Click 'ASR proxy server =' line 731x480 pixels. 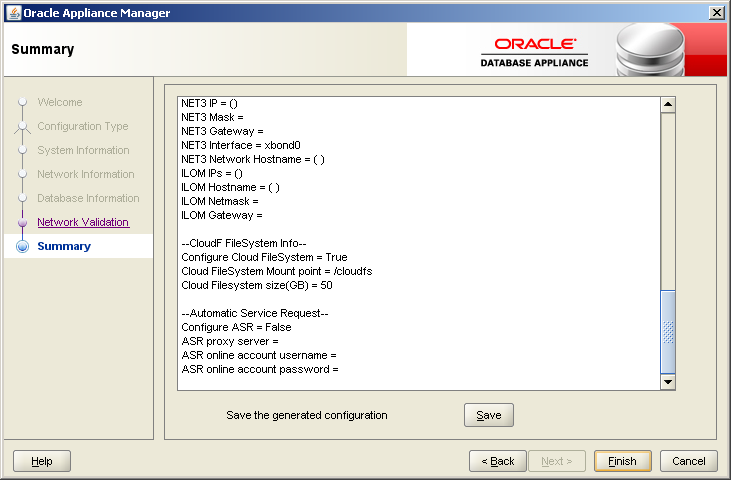point(229,341)
